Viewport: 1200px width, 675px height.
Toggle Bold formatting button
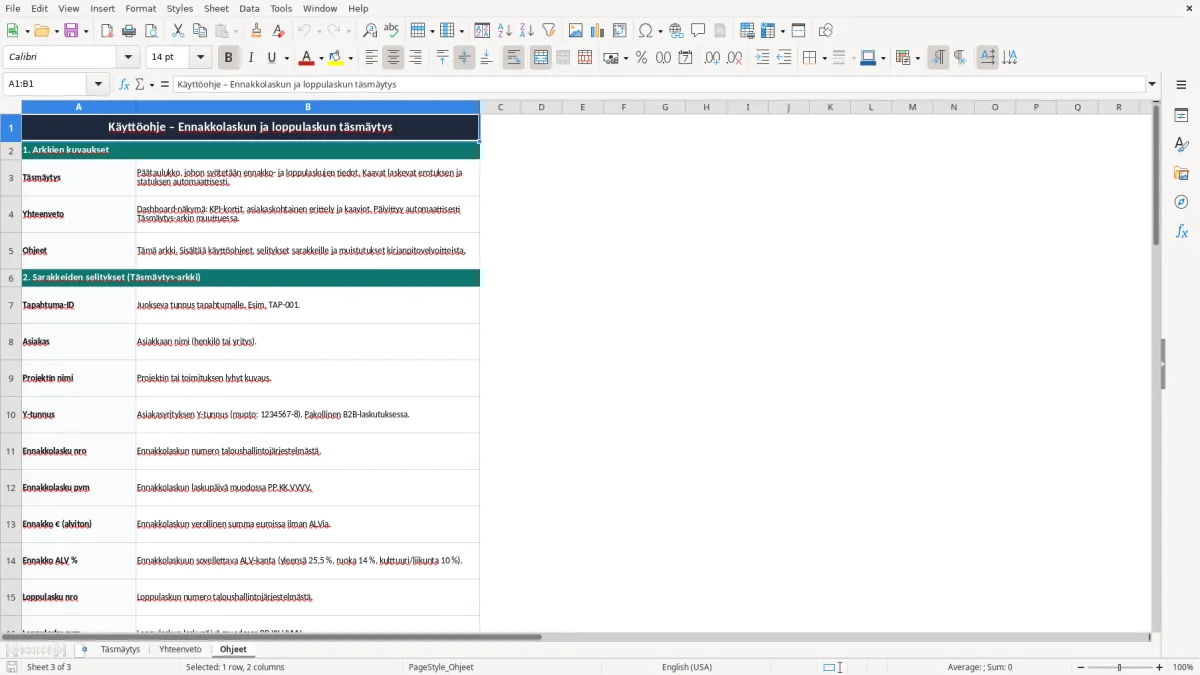click(x=229, y=58)
